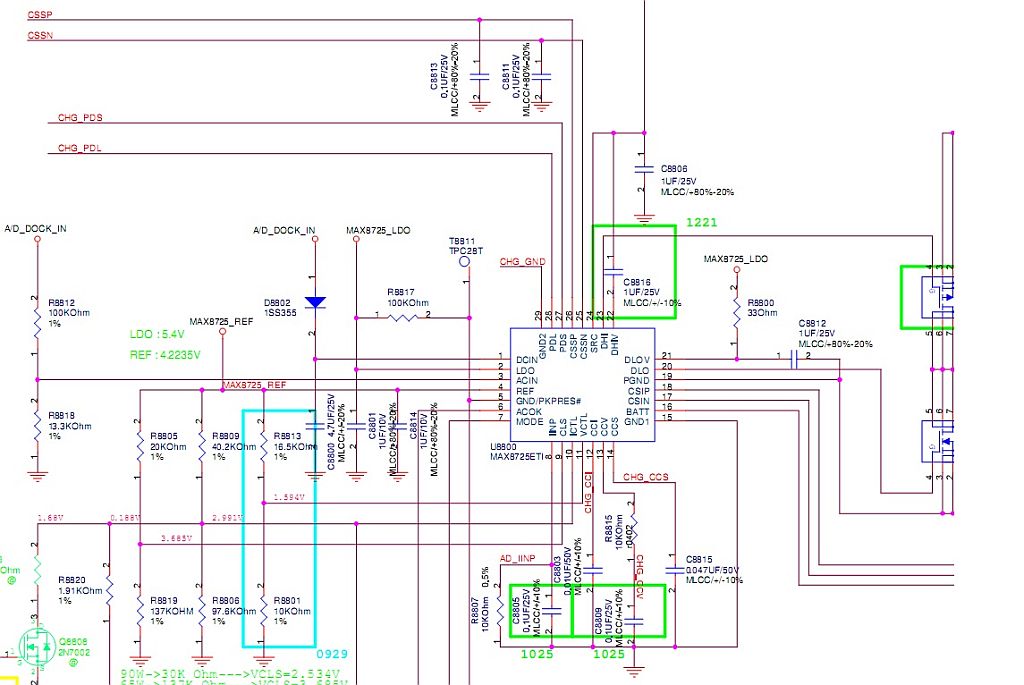Click the C8809 capacitor symbol
This screenshot has width=1024, height=685.
point(633,621)
